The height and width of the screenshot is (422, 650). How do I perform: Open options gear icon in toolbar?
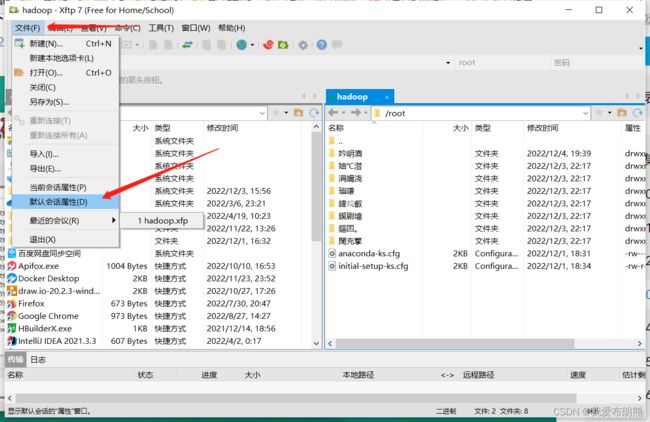click(303, 45)
